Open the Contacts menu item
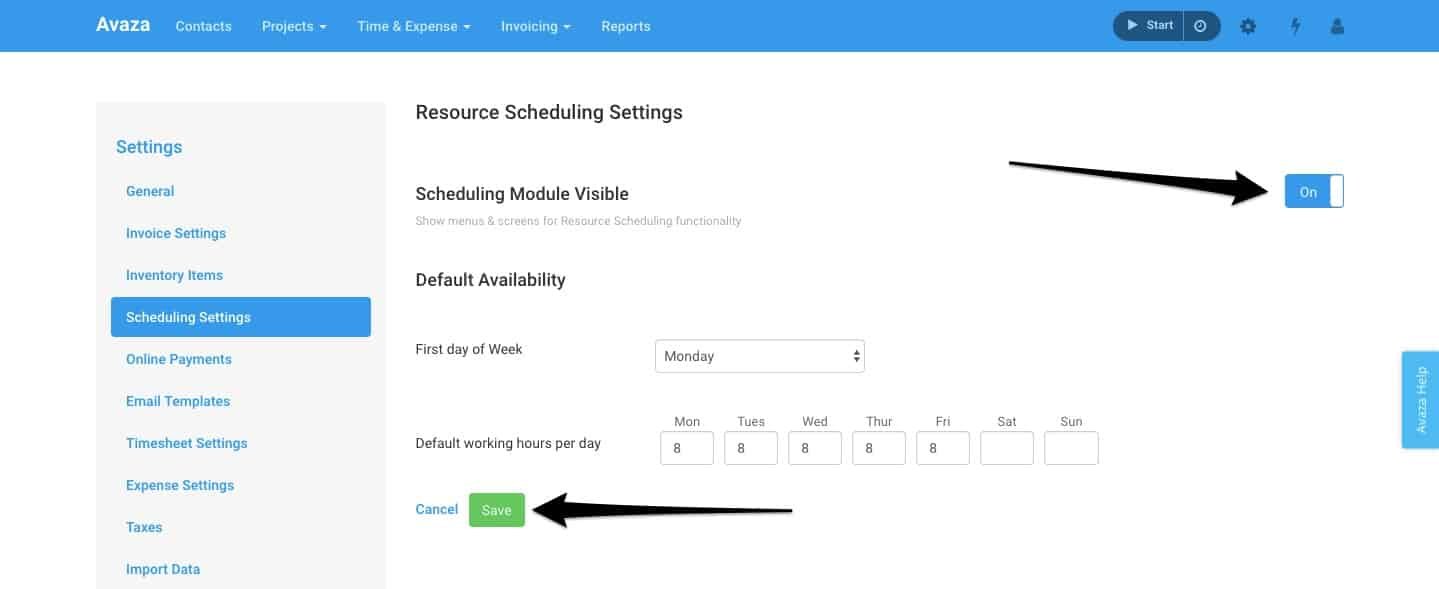This screenshot has width=1439, height=589. [203, 26]
